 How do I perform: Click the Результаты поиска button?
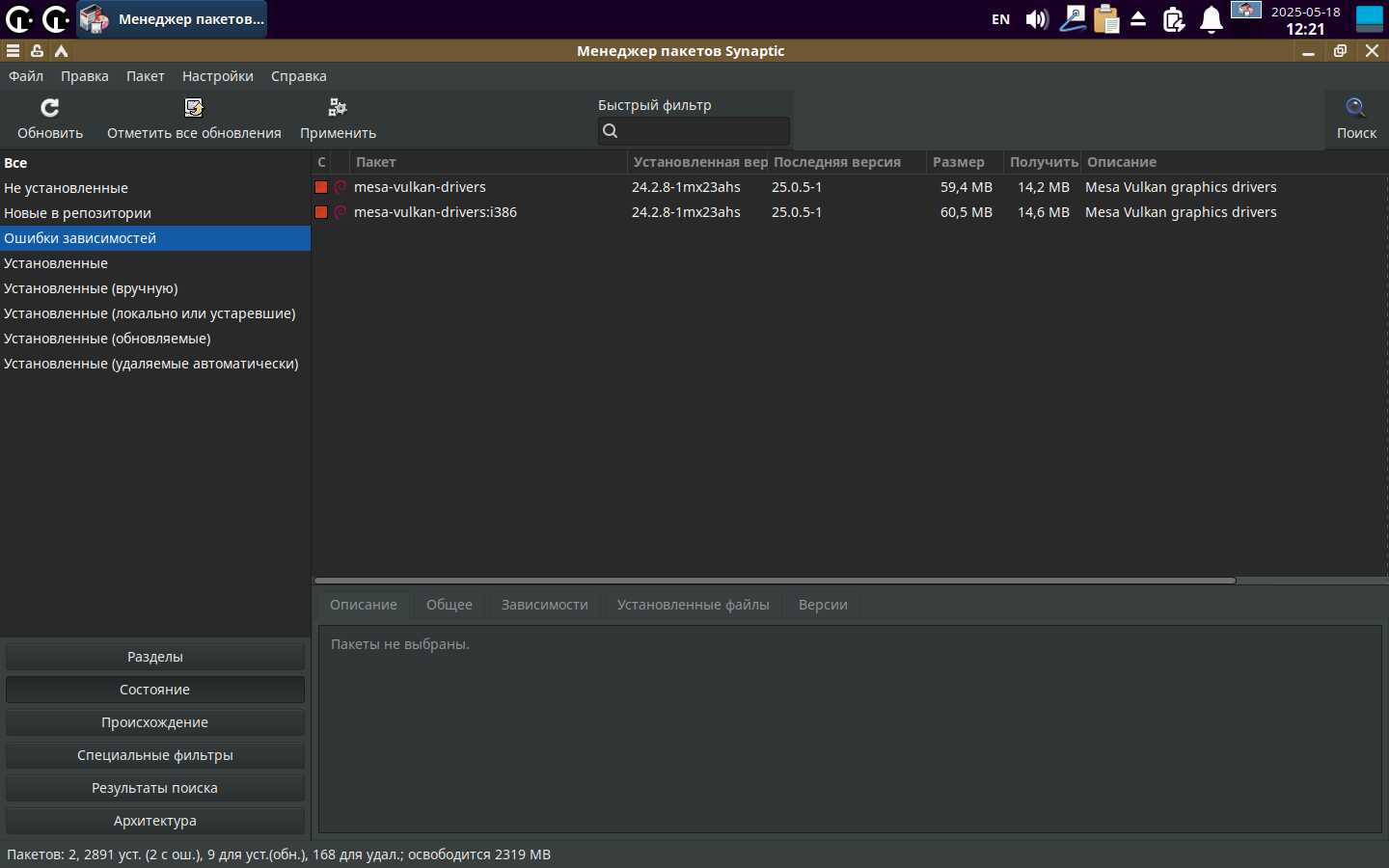pos(155,788)
